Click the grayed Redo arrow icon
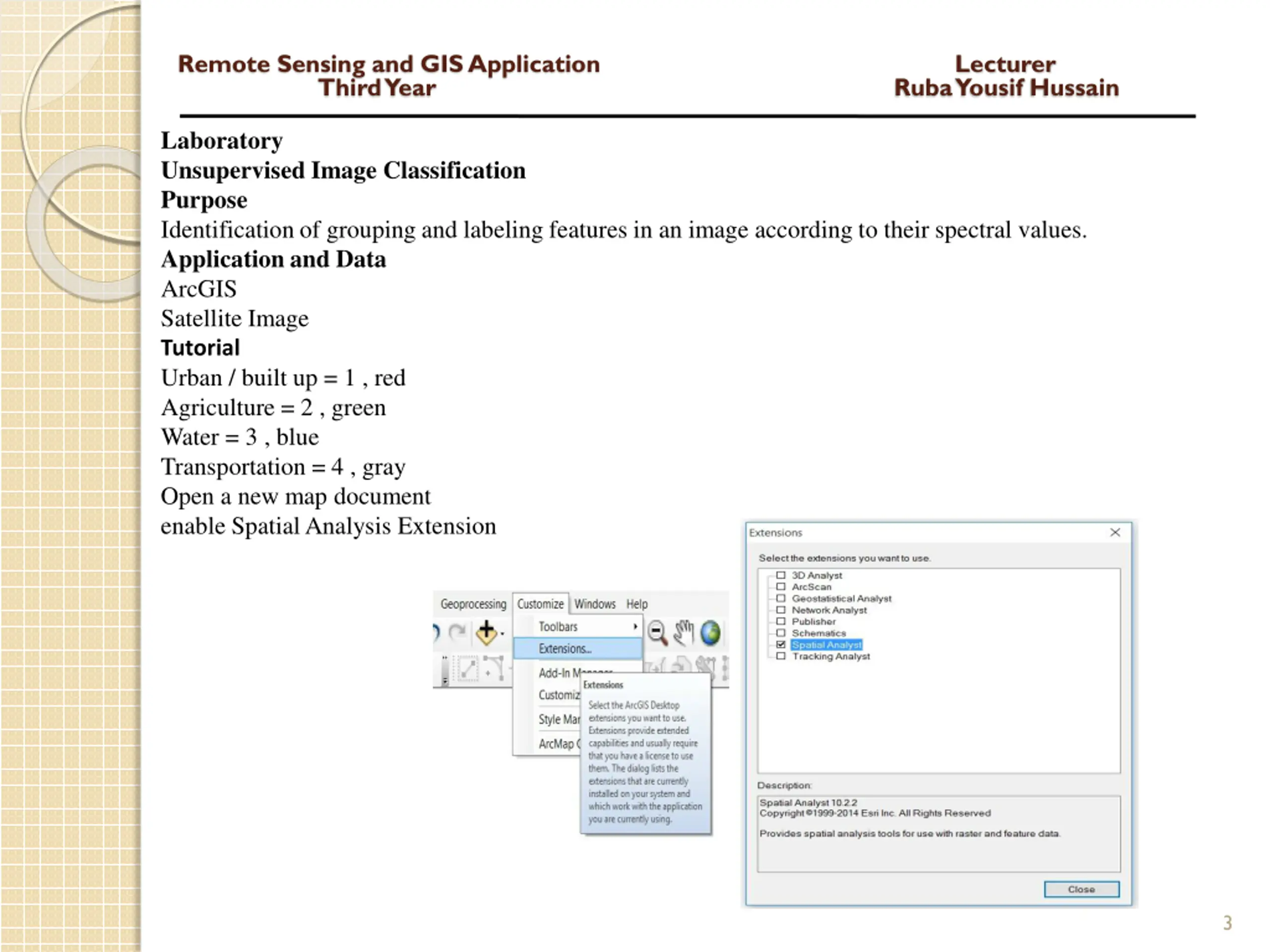This screenshot has height=952, width=1270. click(x=457, y=632)
